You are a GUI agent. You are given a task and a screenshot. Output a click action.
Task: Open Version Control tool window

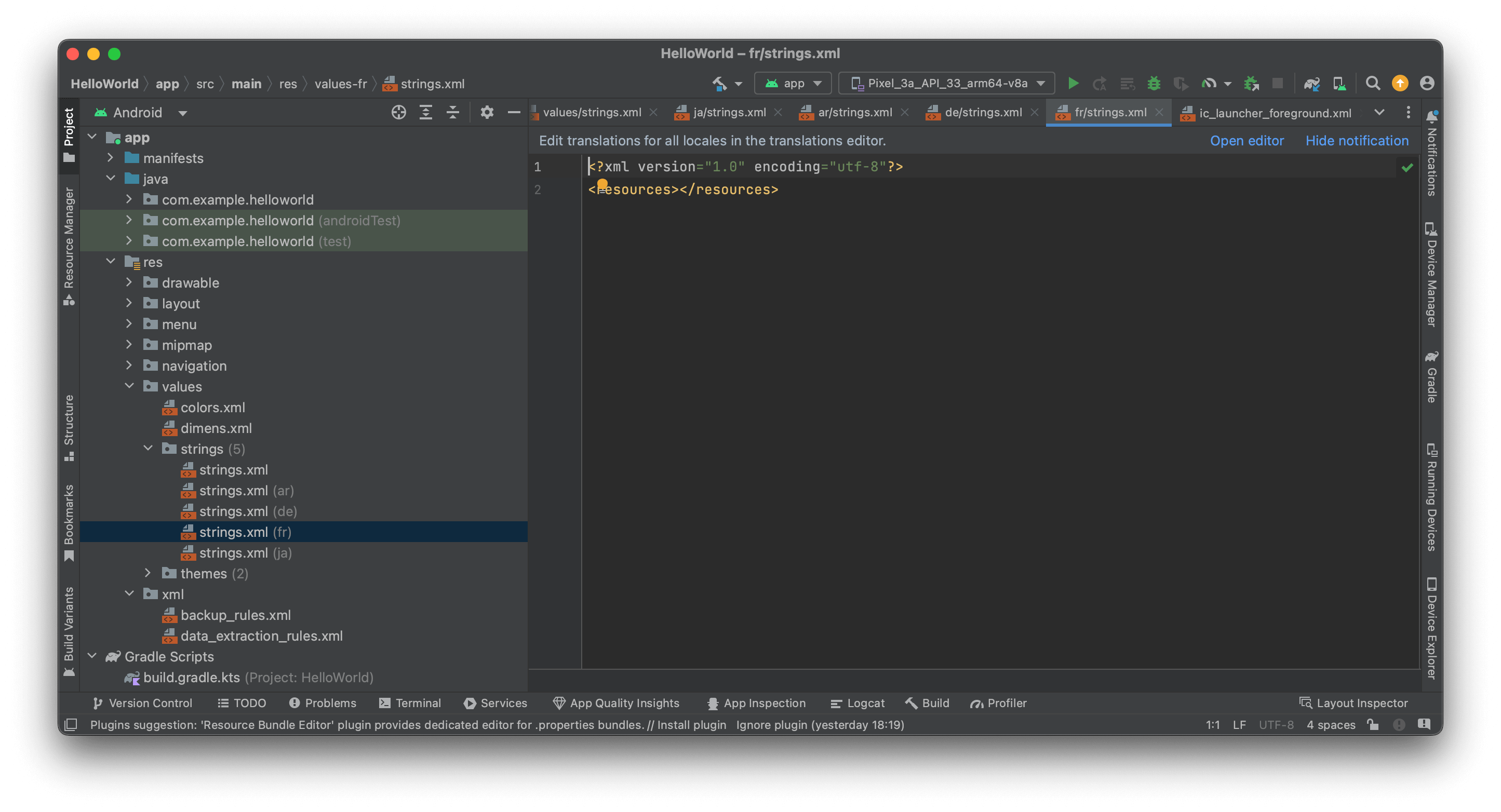point(142,702)
